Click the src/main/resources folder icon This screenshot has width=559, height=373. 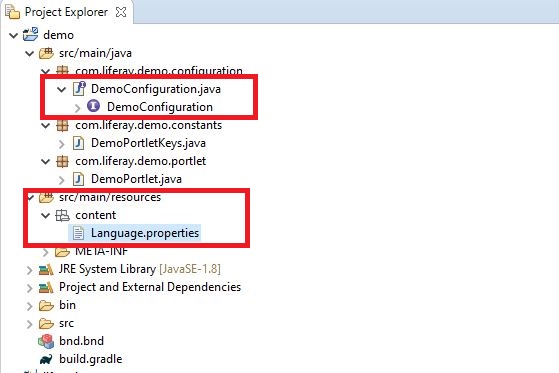pyautogui.click(x=46, y=197)
